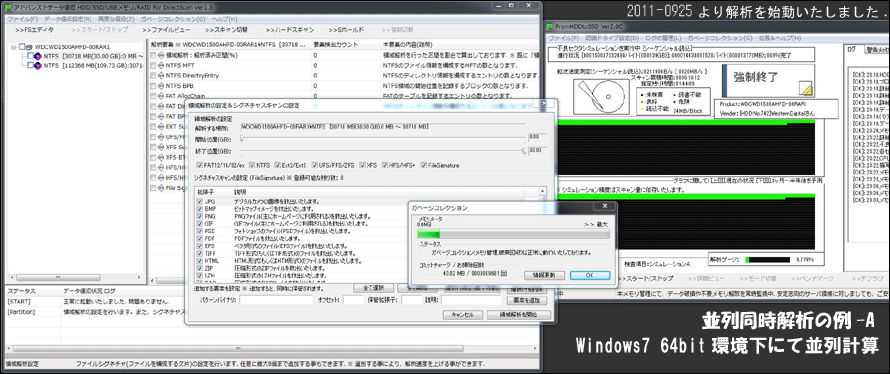Toggle the checkbox of the WDCWD1500AHFD-00RAR1 drive node
The height and width of the screenshot is (374, 890).
pyautogui.click(x=22, y=47)
